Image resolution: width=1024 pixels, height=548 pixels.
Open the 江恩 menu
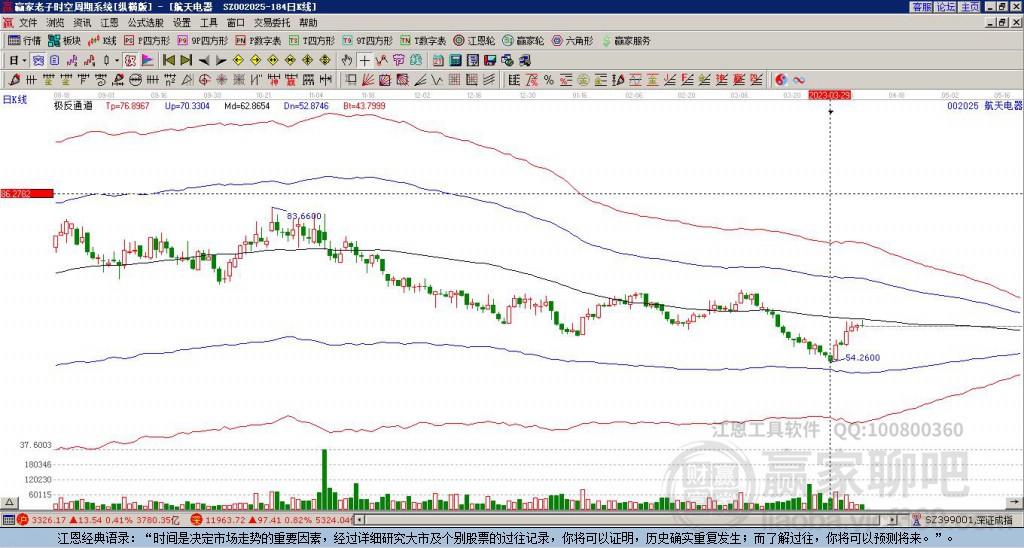click(x=110, y=23)
